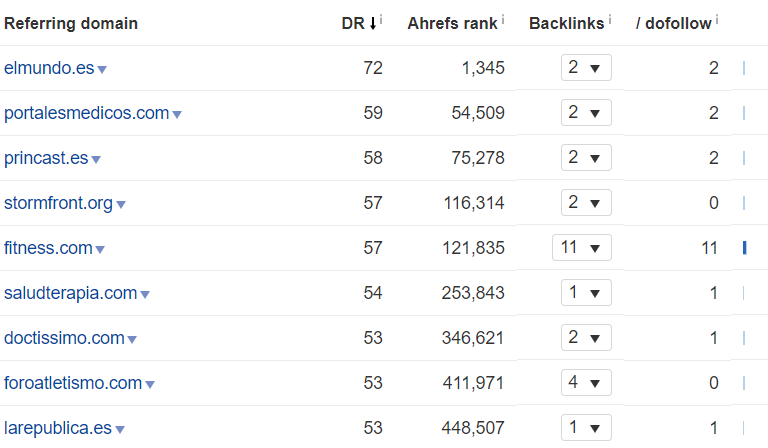This screenshot has width=768, height=448.
Task: Open the doctissimo.com domain link
Action: pos(64,338)
